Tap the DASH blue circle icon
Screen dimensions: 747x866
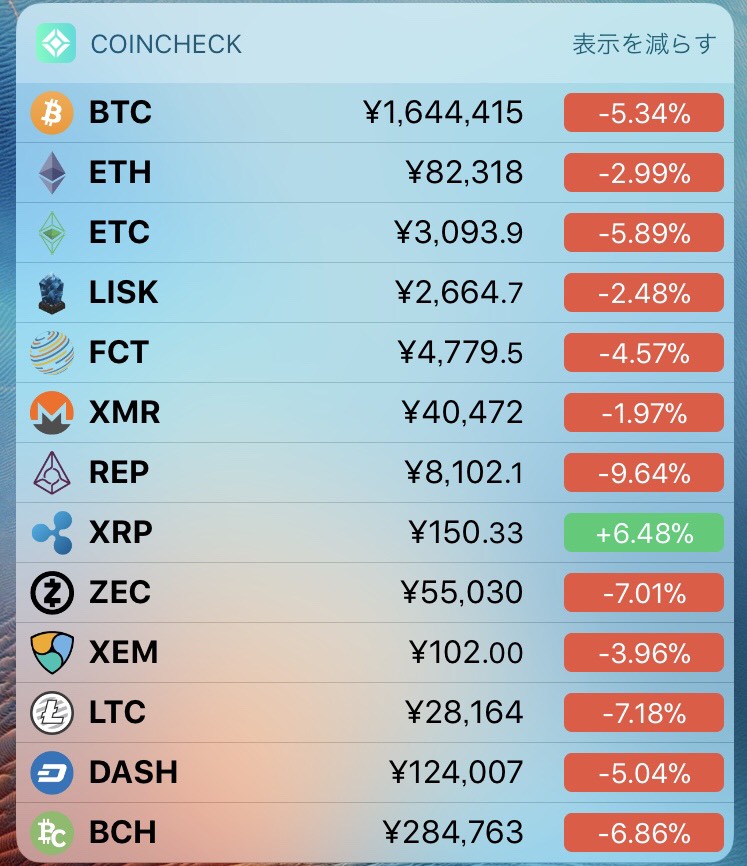(52, 773)
